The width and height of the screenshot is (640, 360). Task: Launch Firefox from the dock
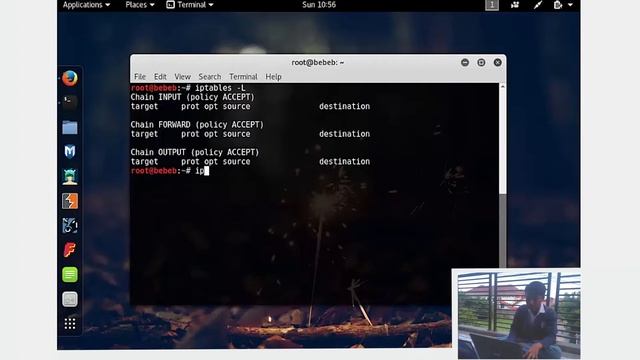pyautogui.click(x=70, y=78)
